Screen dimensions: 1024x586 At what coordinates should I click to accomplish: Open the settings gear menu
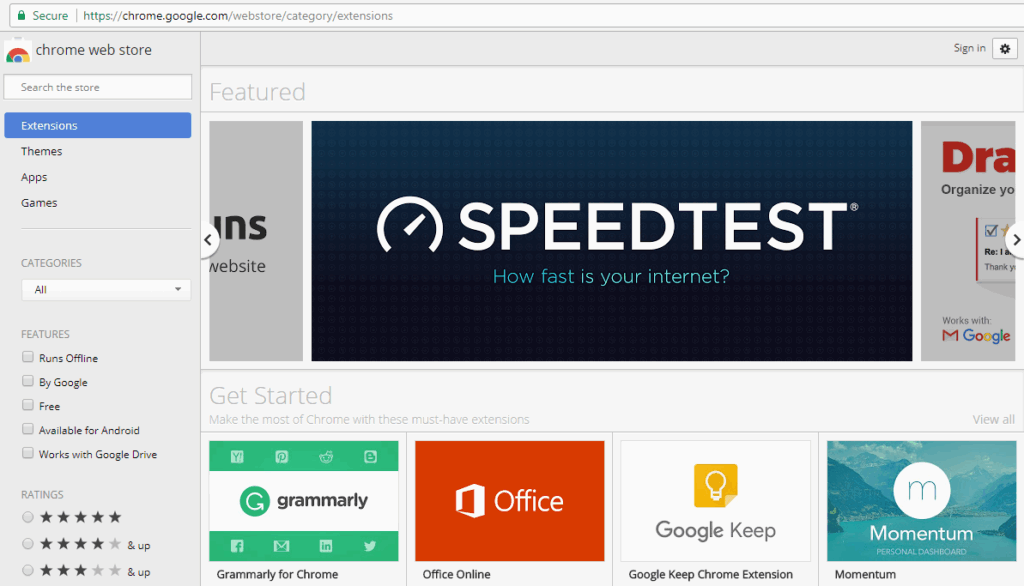[x=1004, y=48]
